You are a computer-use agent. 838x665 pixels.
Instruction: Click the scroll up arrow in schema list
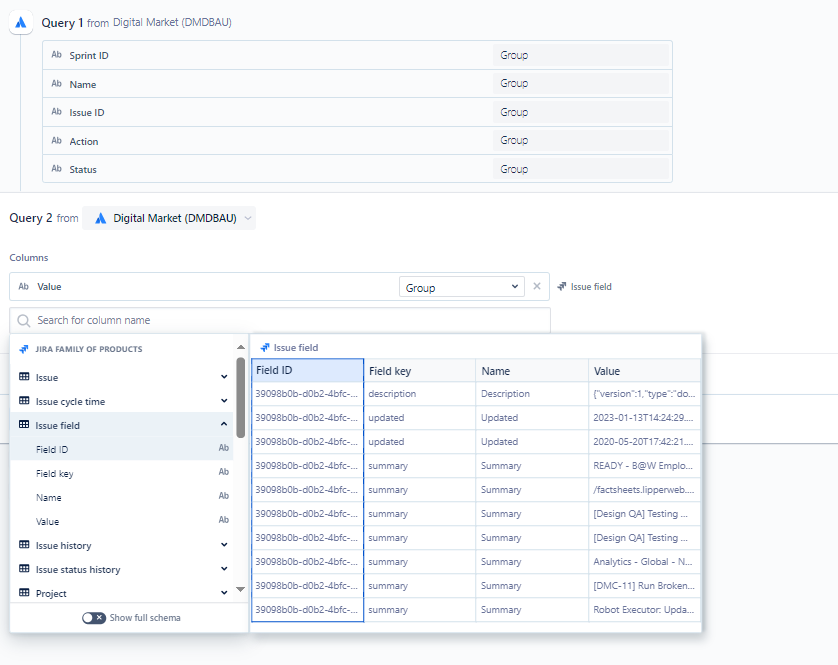coord(240,347)
